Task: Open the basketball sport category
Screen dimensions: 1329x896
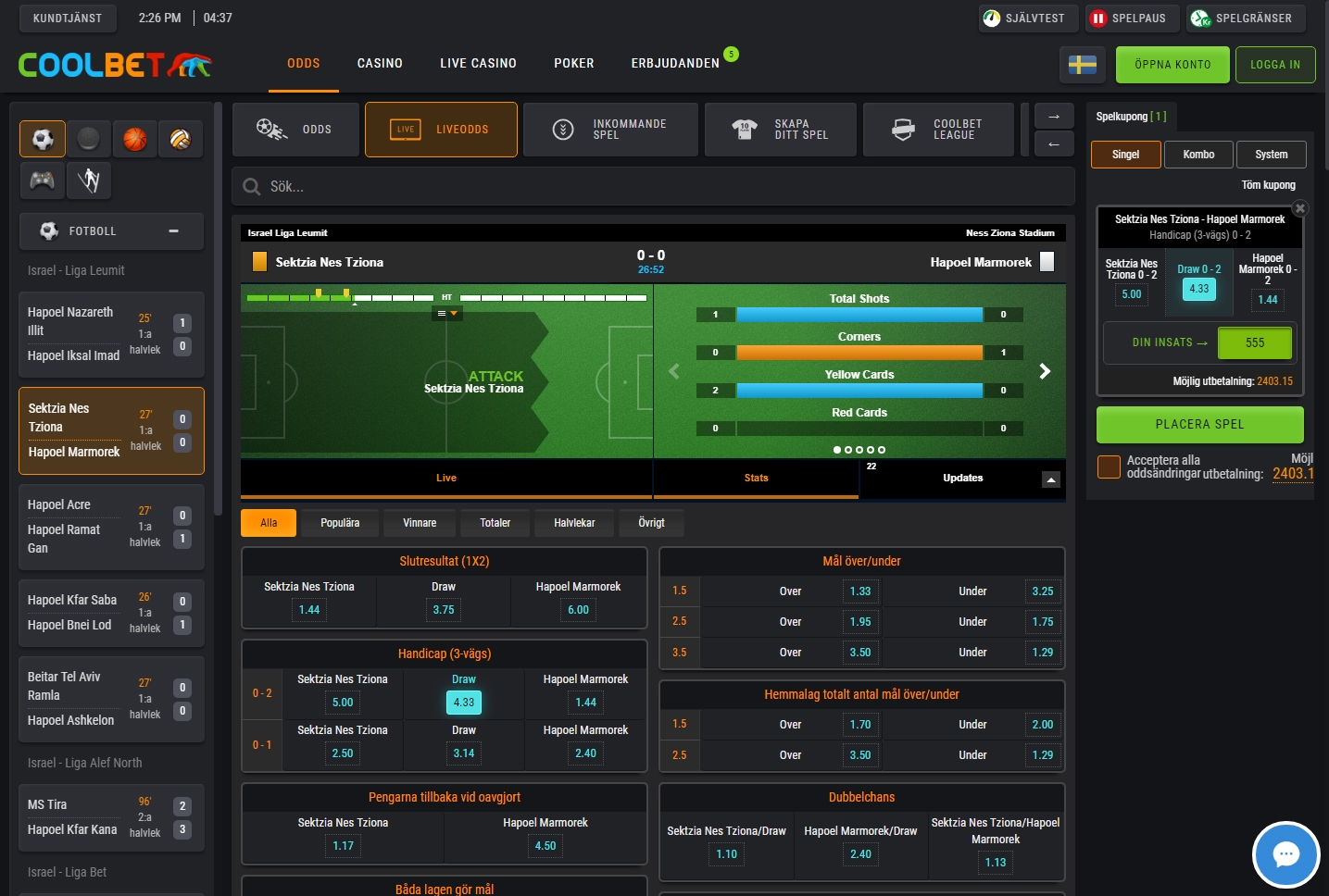Action: coord(134,138)
